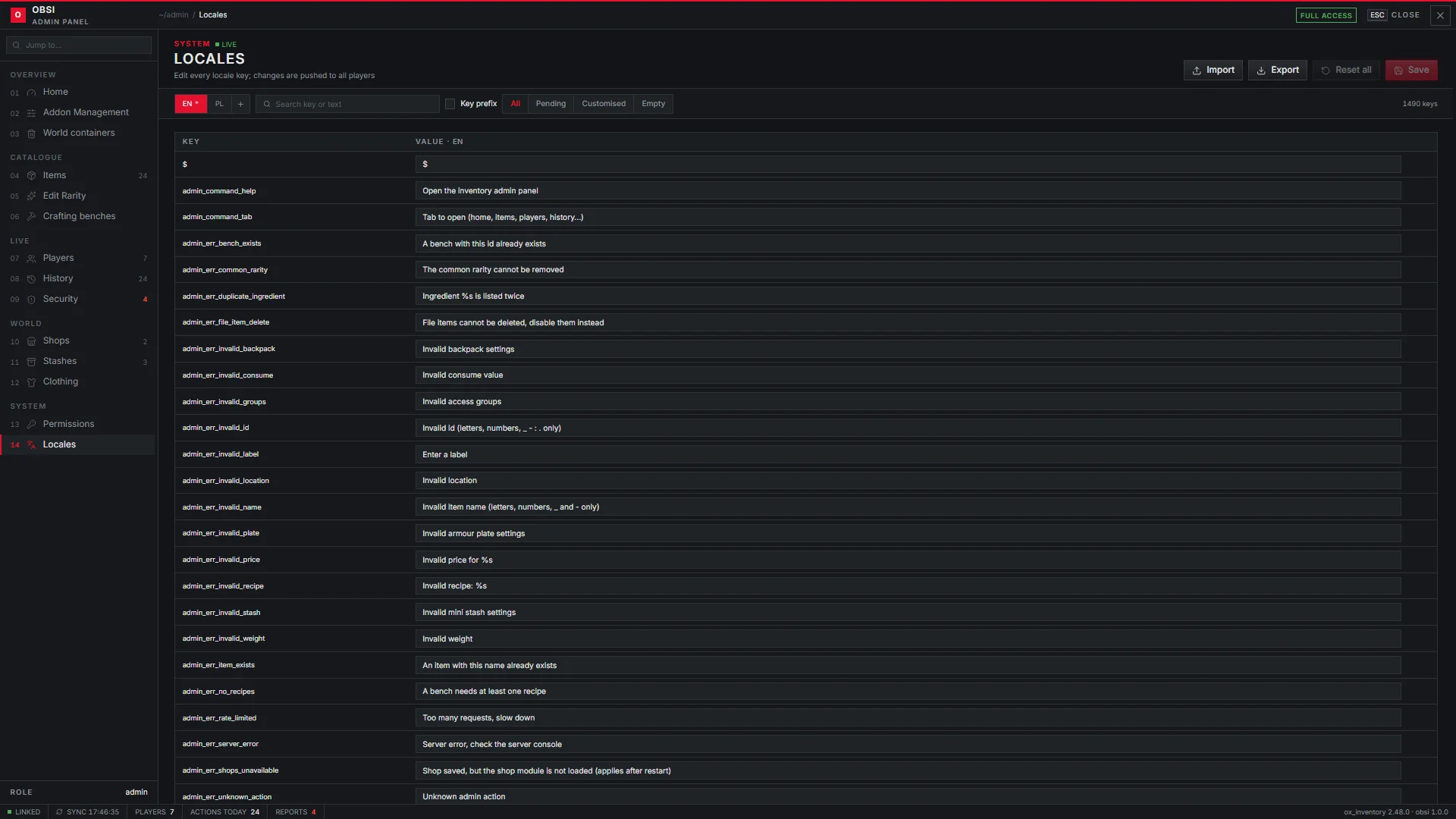Viewport: 1456px width, 819px height.
Task: Click ACTIONS TODAY 24 status entry
Action: tap(224, 812)
